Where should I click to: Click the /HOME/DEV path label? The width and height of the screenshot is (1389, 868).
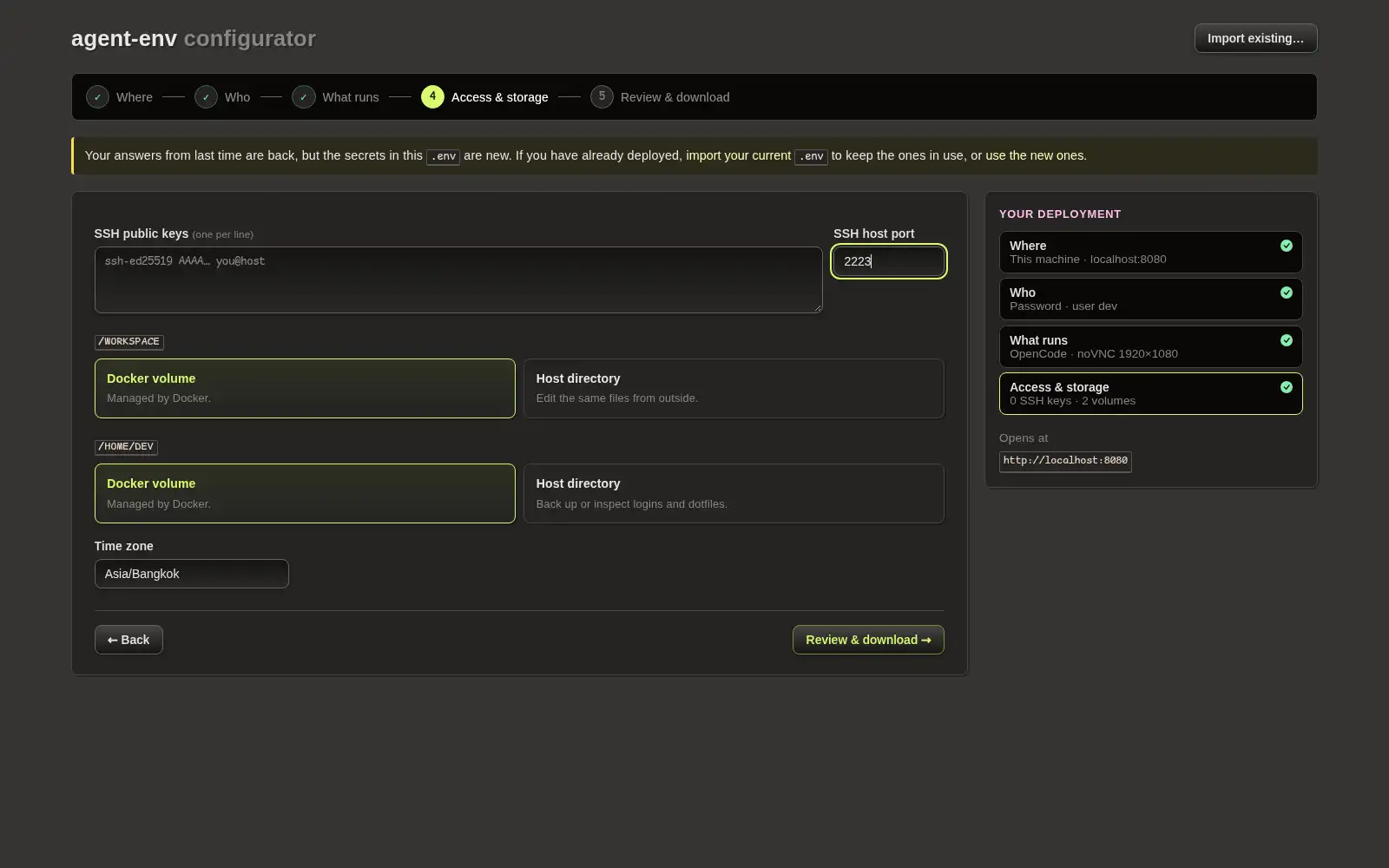click(126, 447)
